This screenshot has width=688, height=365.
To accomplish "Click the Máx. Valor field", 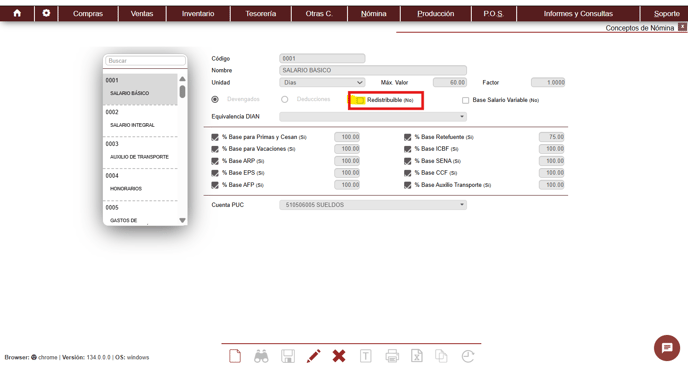I will 450,82.
